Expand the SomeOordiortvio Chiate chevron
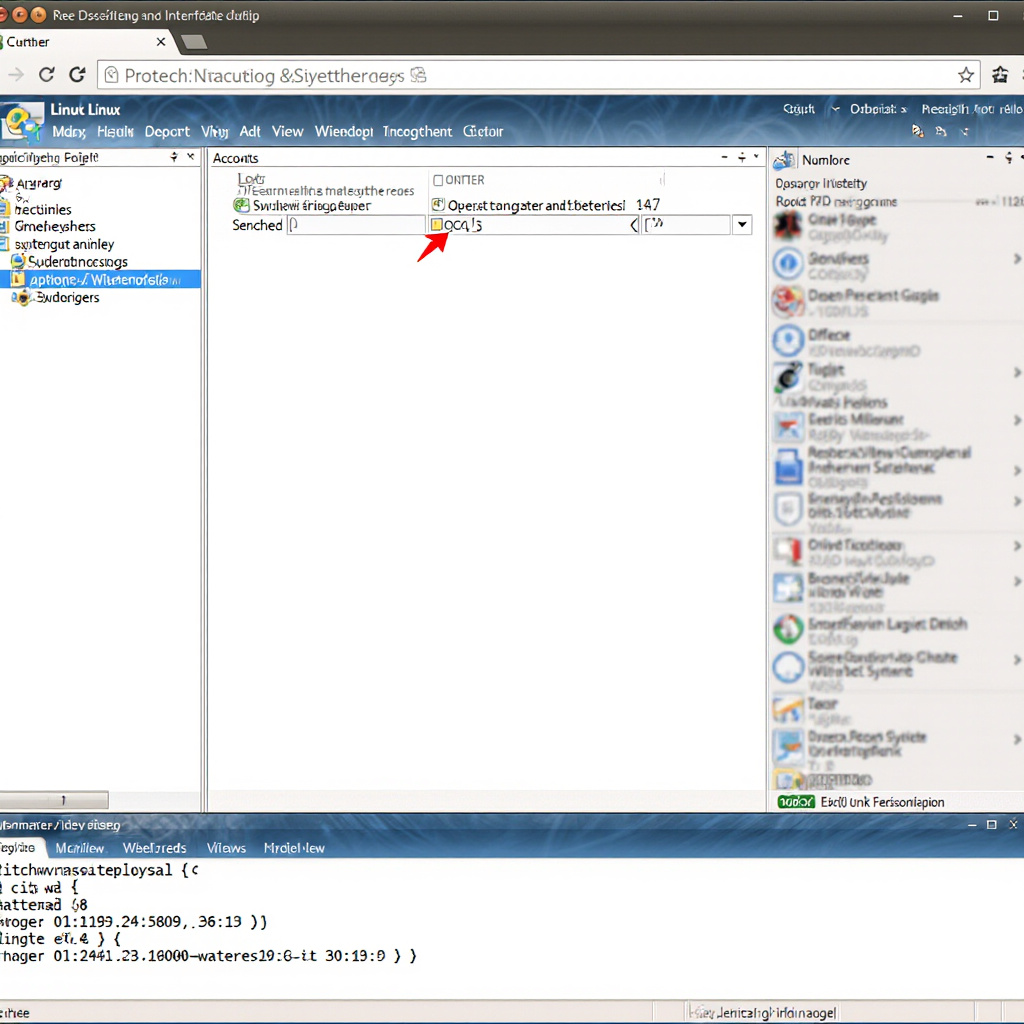The height and width of the screenshot is (1024, 1024). [x=1016, y=660]
